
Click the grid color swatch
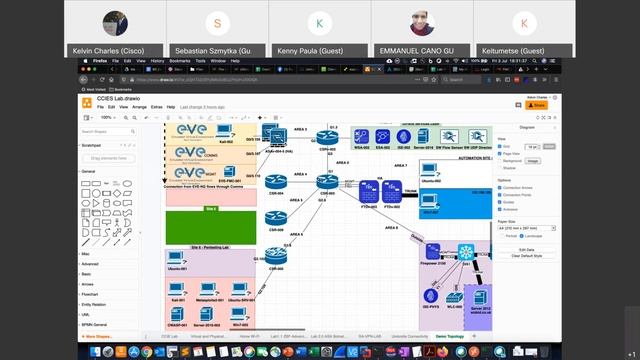(x=549, y=147)
